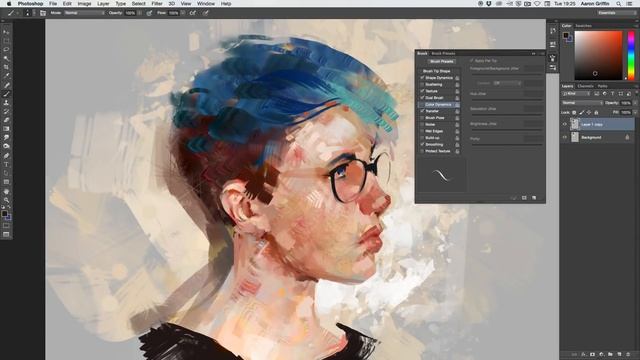Open the painting Mode dropdown

point(84,13)
